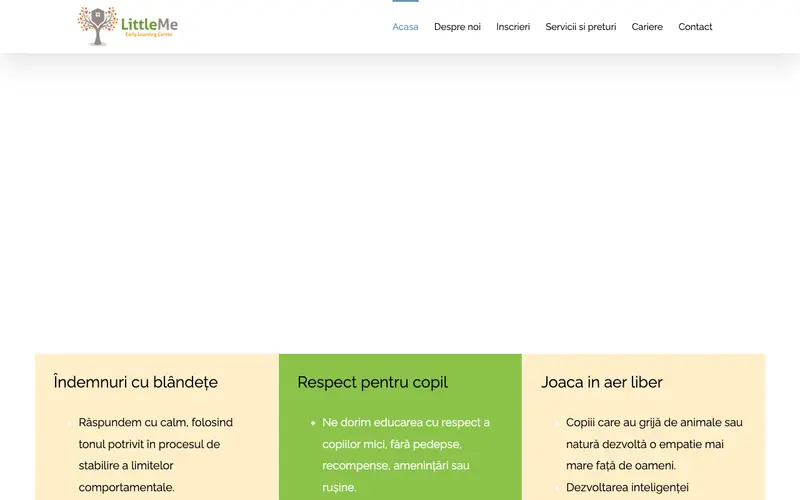Click the heading Joaca in aer liber
800x500 pixels.
[602, 382]
